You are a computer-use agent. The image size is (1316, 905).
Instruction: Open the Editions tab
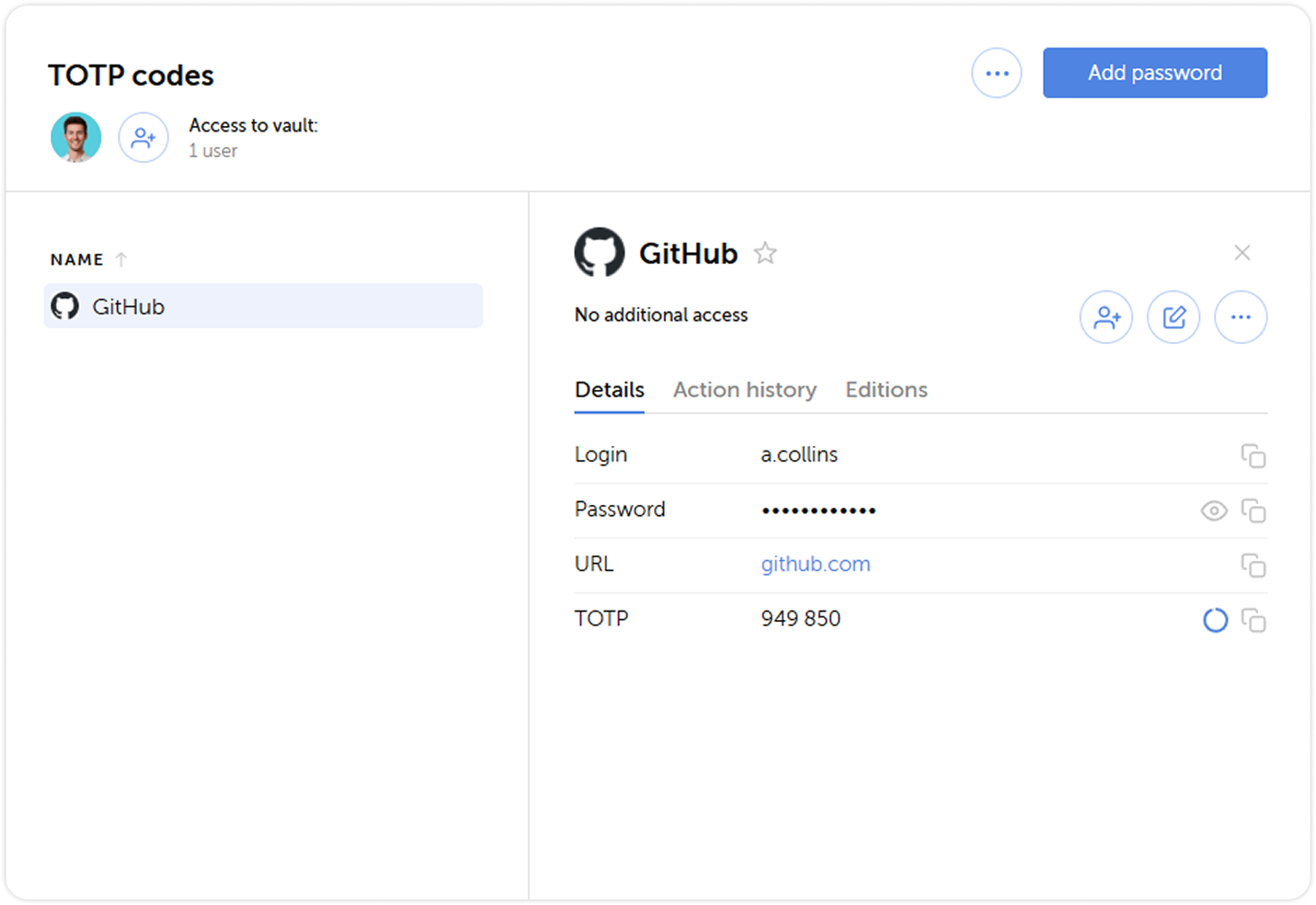[x=886, y=390]
